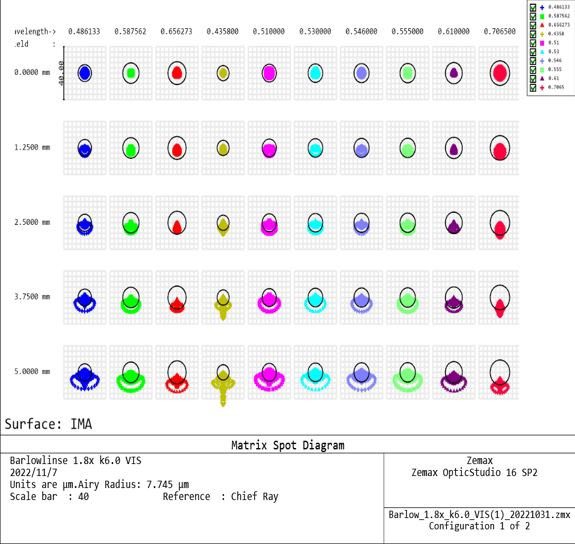Uncheck the 0.486133 wavelength legend checkbox
This screenshot has height=544, width=575.
tap(533, 7)
